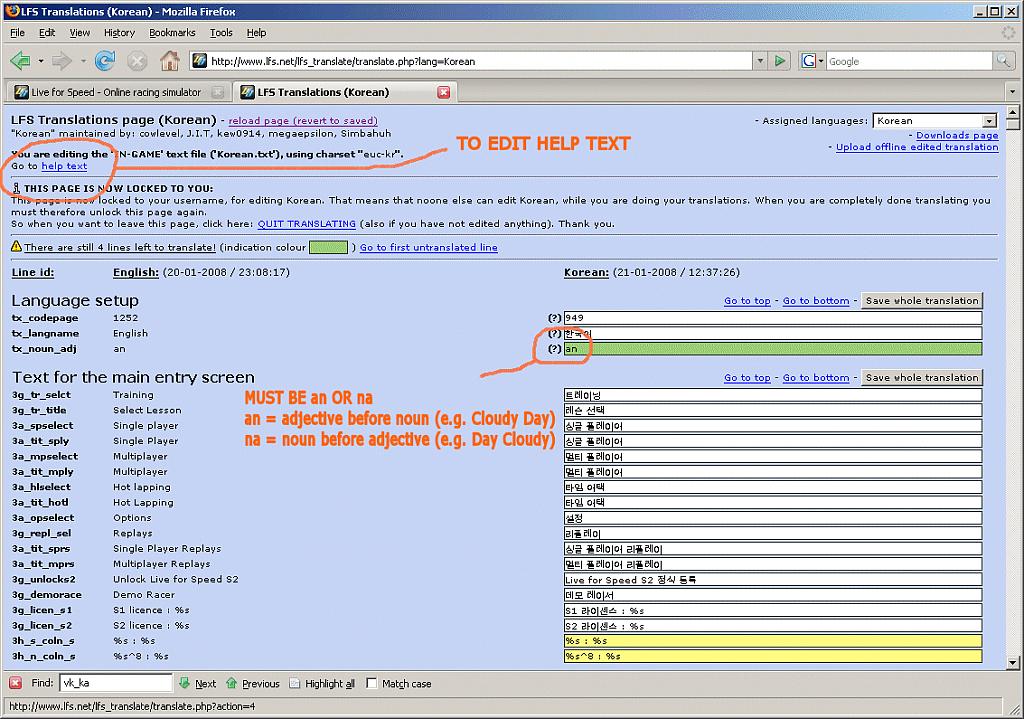Open the File menu
The image size is (1024, 719).
[18, 33]
